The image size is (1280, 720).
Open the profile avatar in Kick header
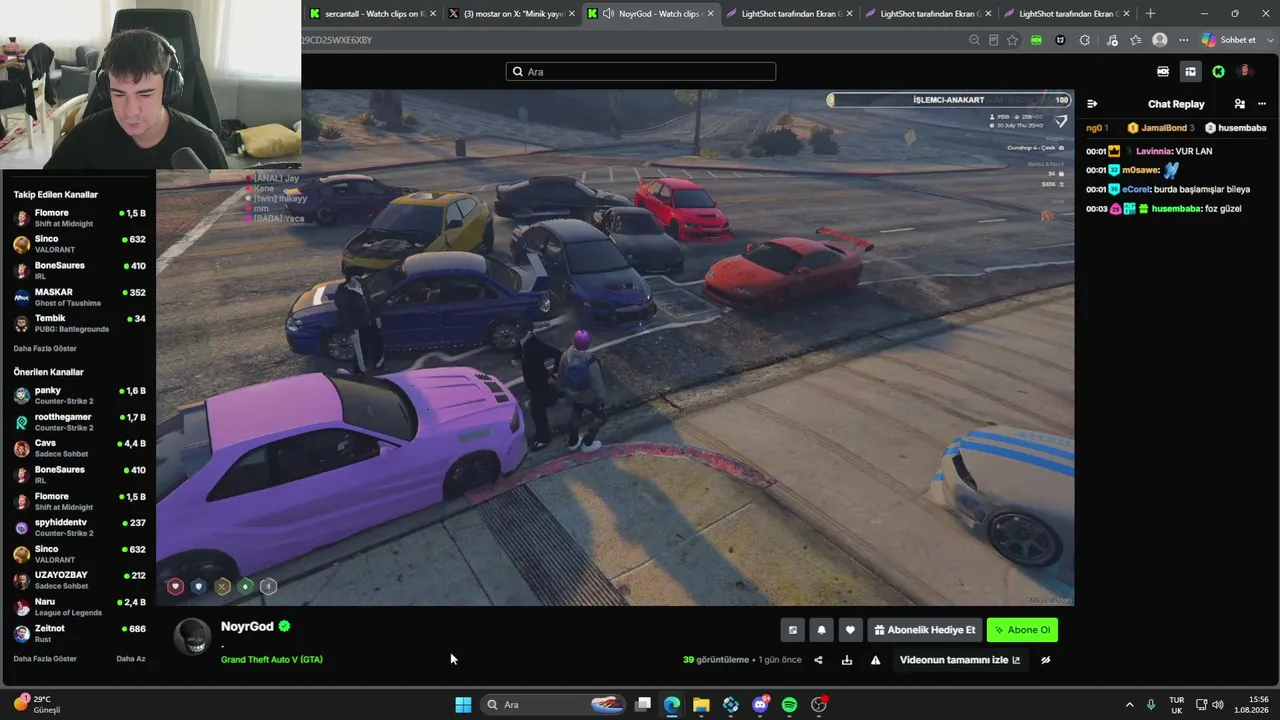pos(1245,71)
